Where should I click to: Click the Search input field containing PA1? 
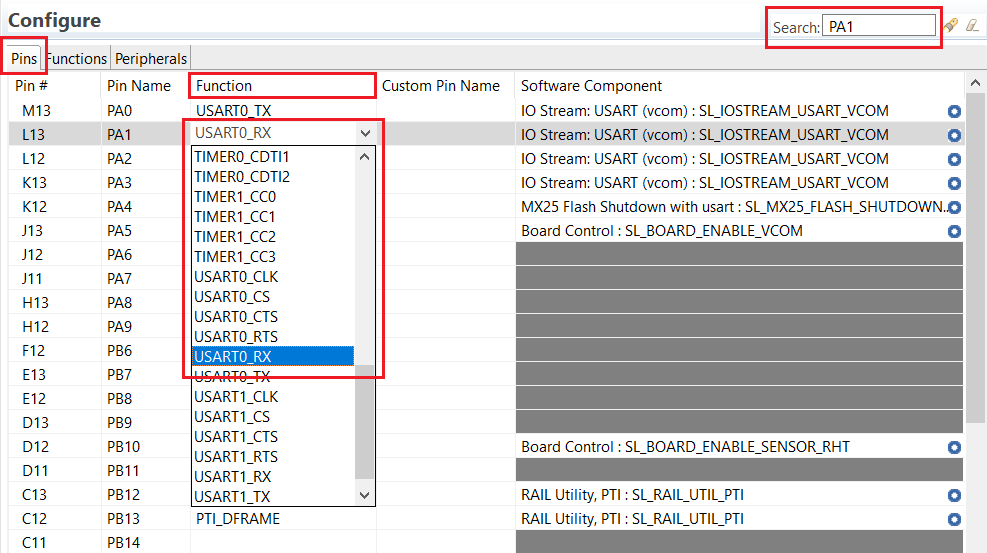(x=879, y=26)
